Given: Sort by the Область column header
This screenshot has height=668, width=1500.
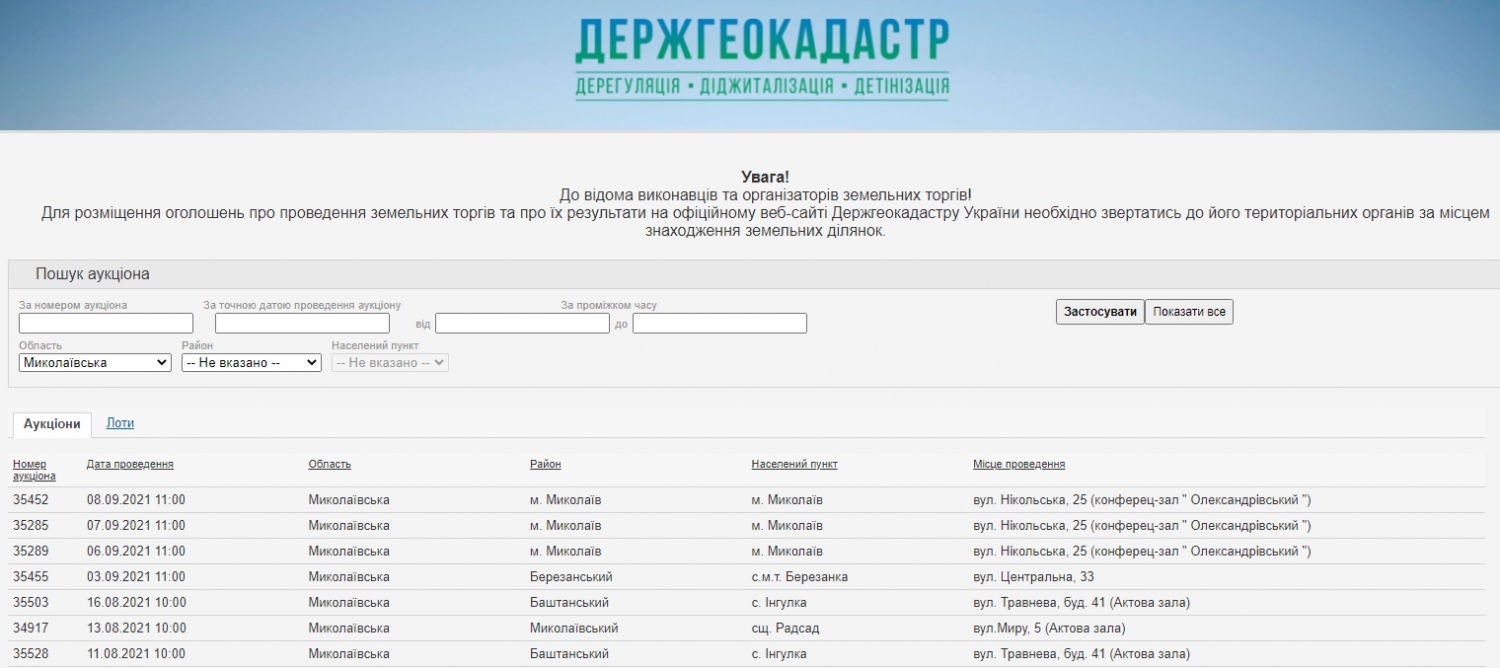Looking at the screenshot, I should click(329, 464).
